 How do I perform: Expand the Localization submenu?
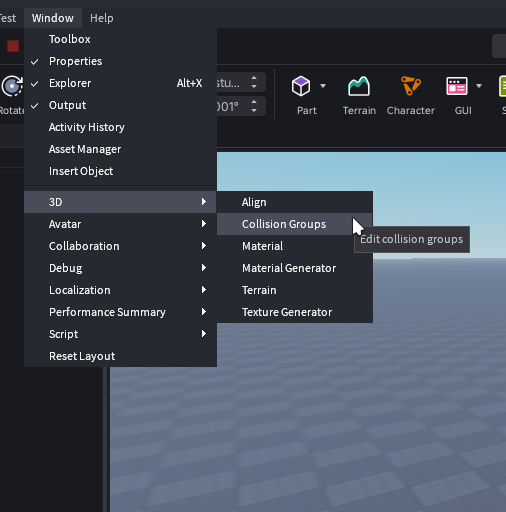tap(120, 290)
